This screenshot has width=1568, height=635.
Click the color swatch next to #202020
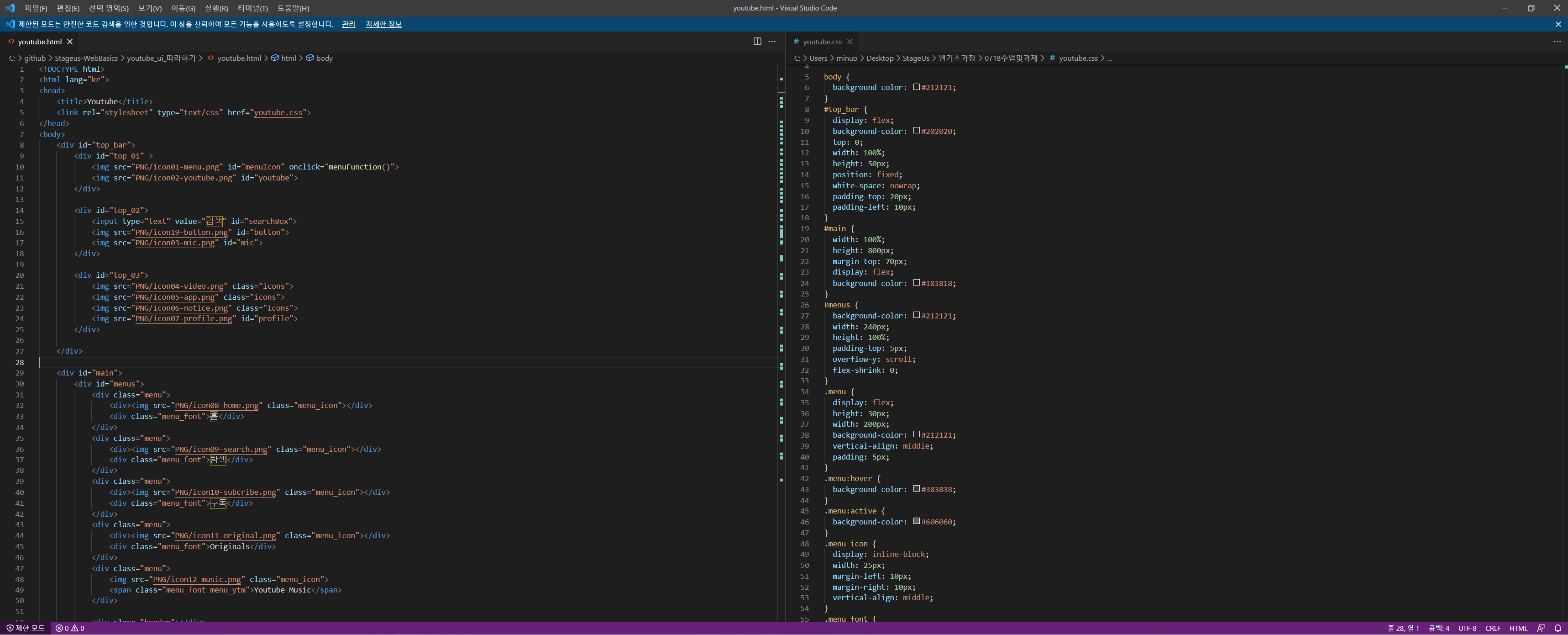917,131
